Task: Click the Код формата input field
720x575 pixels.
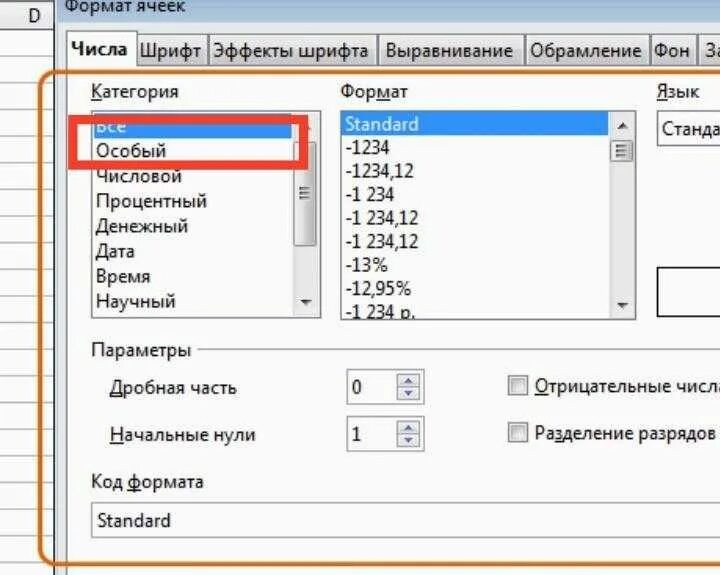Action: pos(406,520)
